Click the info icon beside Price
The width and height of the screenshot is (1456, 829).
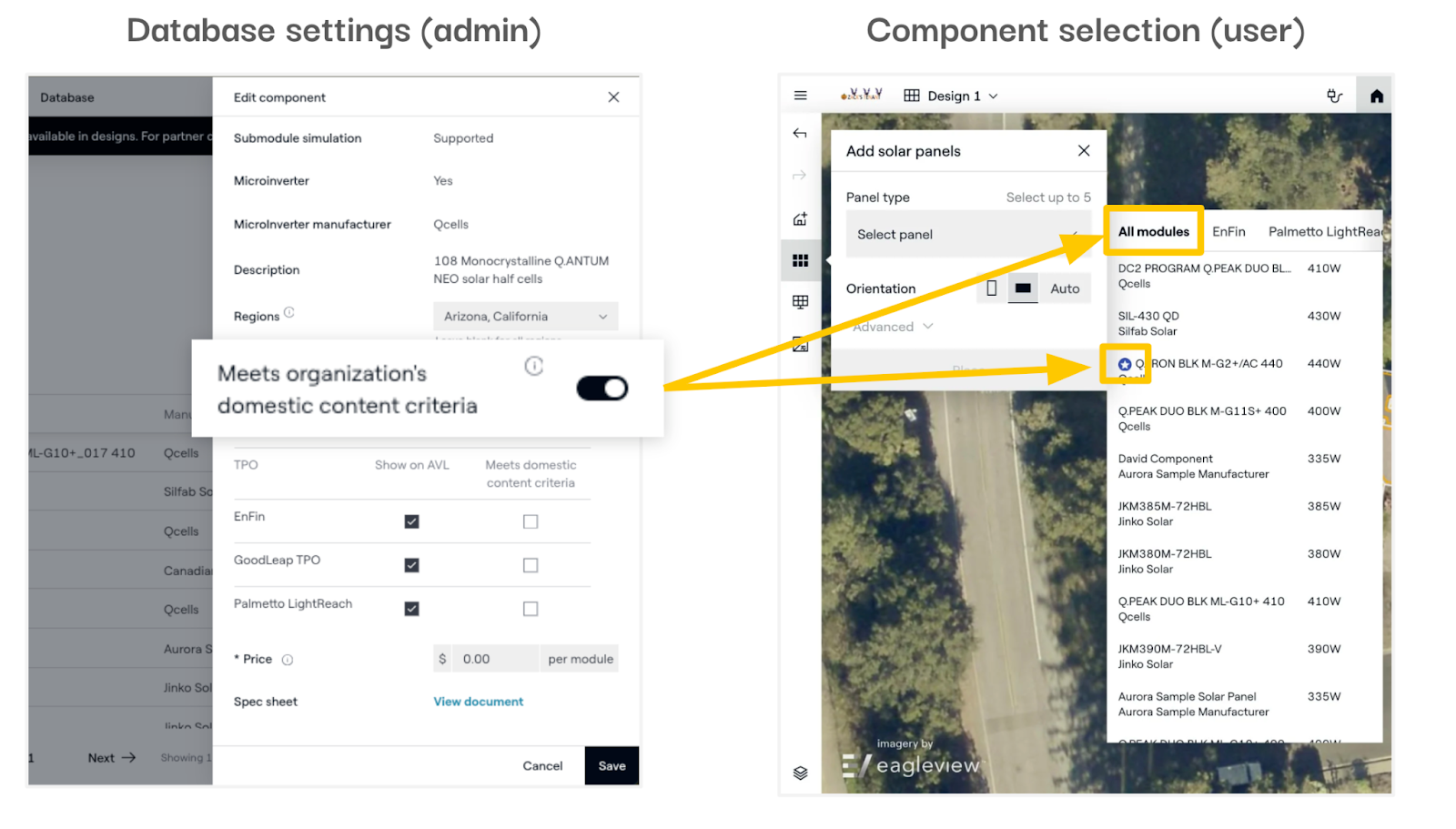click(288, 660)
